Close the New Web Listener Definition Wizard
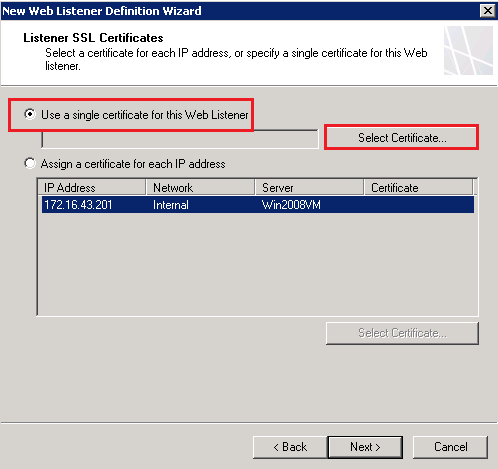498x469 pixels. [487, 11]
